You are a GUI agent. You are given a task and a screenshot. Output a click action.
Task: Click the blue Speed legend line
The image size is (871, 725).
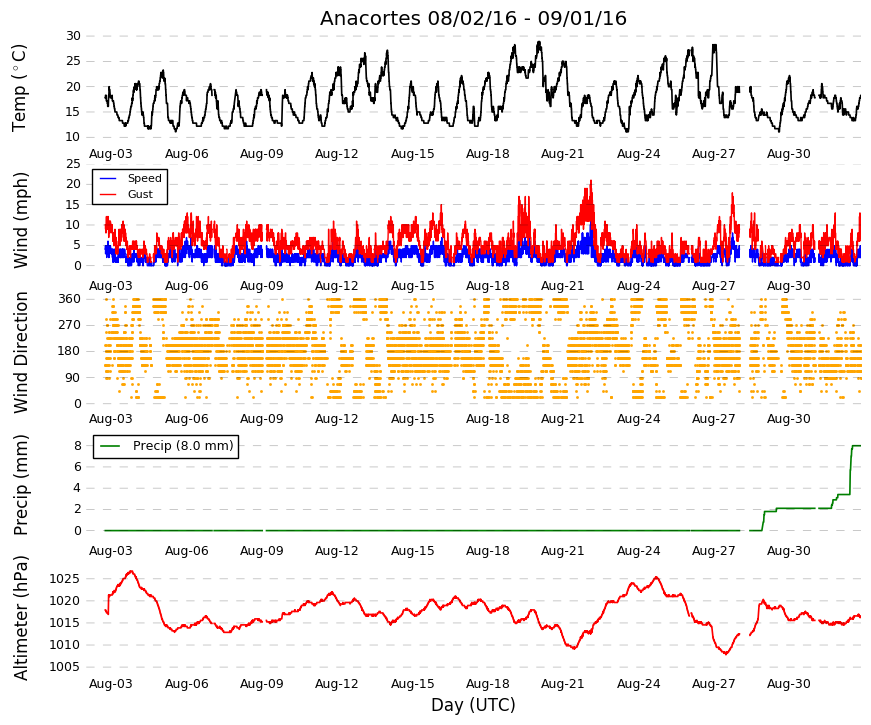108,178
